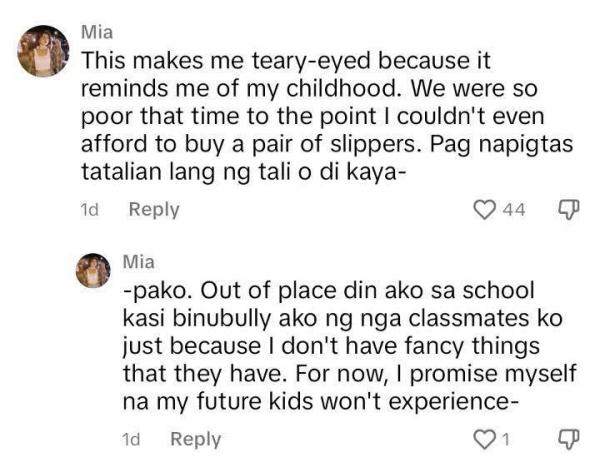Open Mia's profile picture beside the first comment
The height and width of the screenshot is (462, 600).
pos(42,50)
